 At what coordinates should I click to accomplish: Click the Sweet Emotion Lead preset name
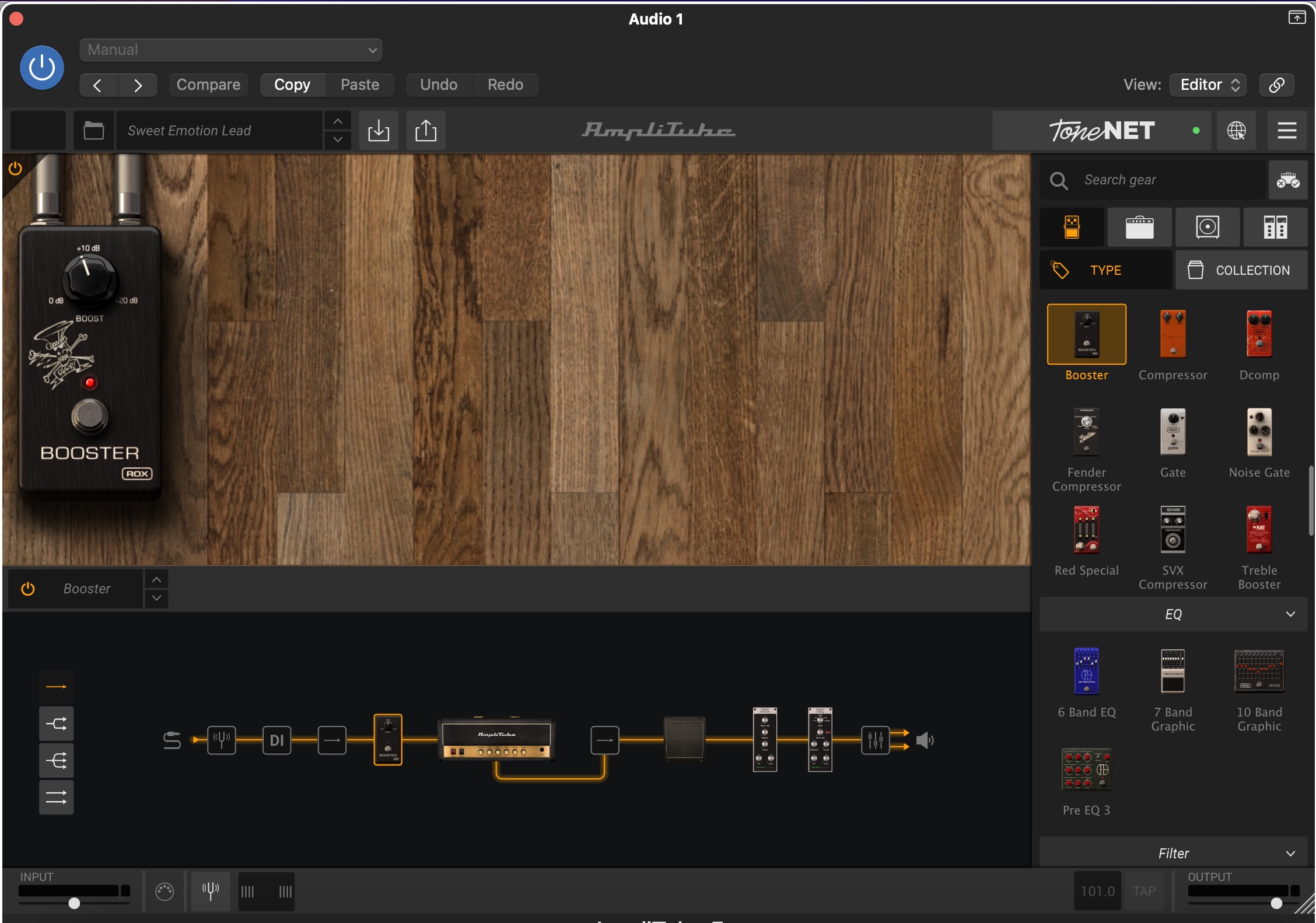point(220,131)
